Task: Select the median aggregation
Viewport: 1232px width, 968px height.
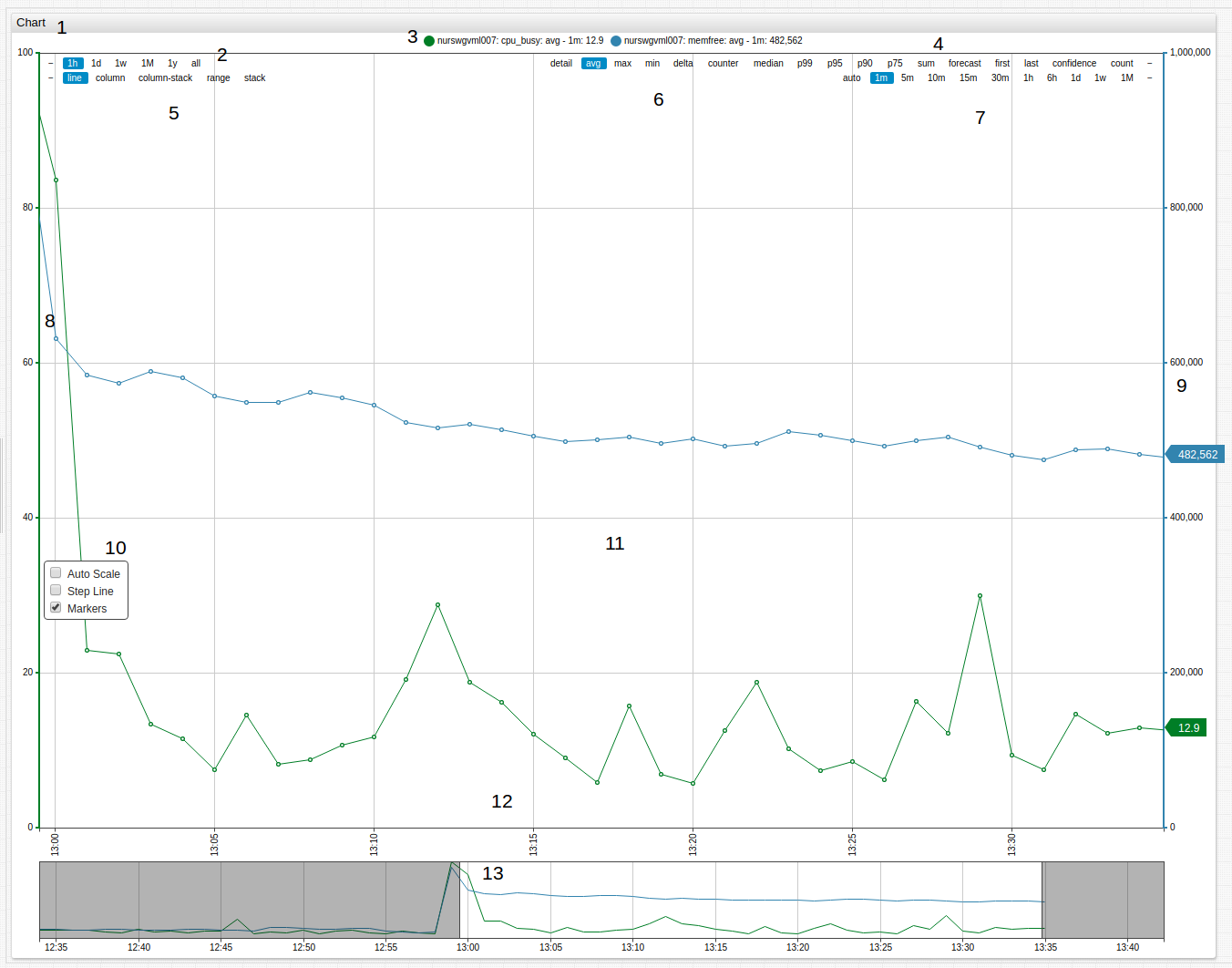Action: (768, 63)
